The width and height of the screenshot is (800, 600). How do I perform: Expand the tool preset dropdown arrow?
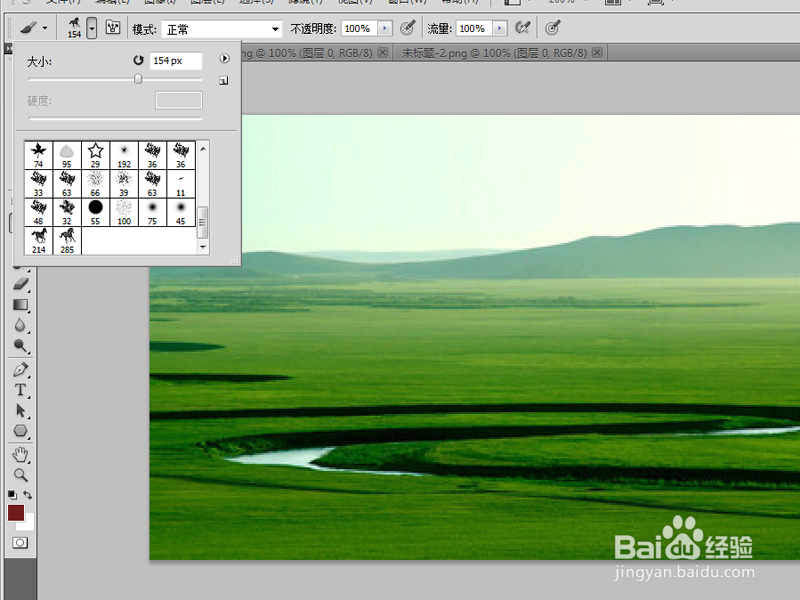(45, 29)
